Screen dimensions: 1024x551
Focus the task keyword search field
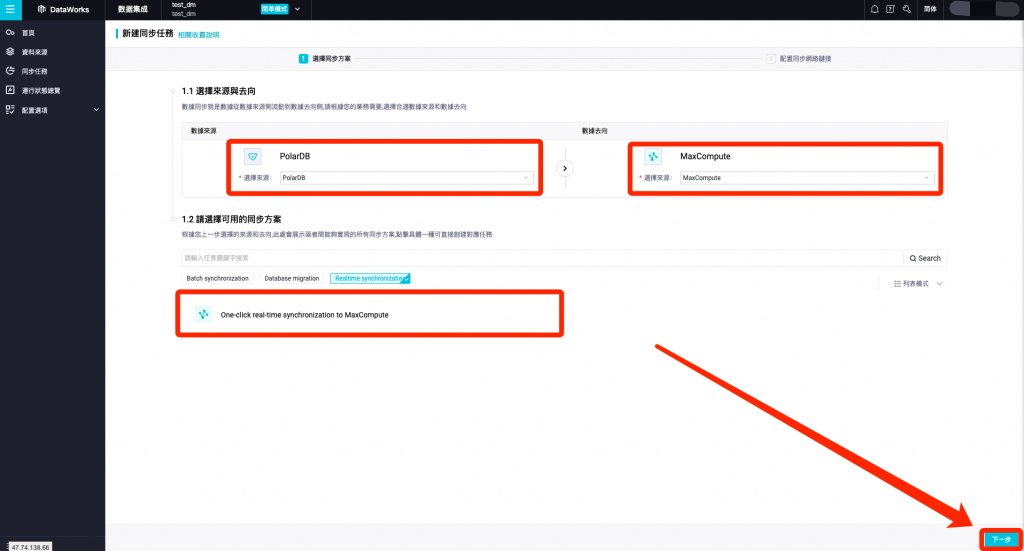coord(542,258)
